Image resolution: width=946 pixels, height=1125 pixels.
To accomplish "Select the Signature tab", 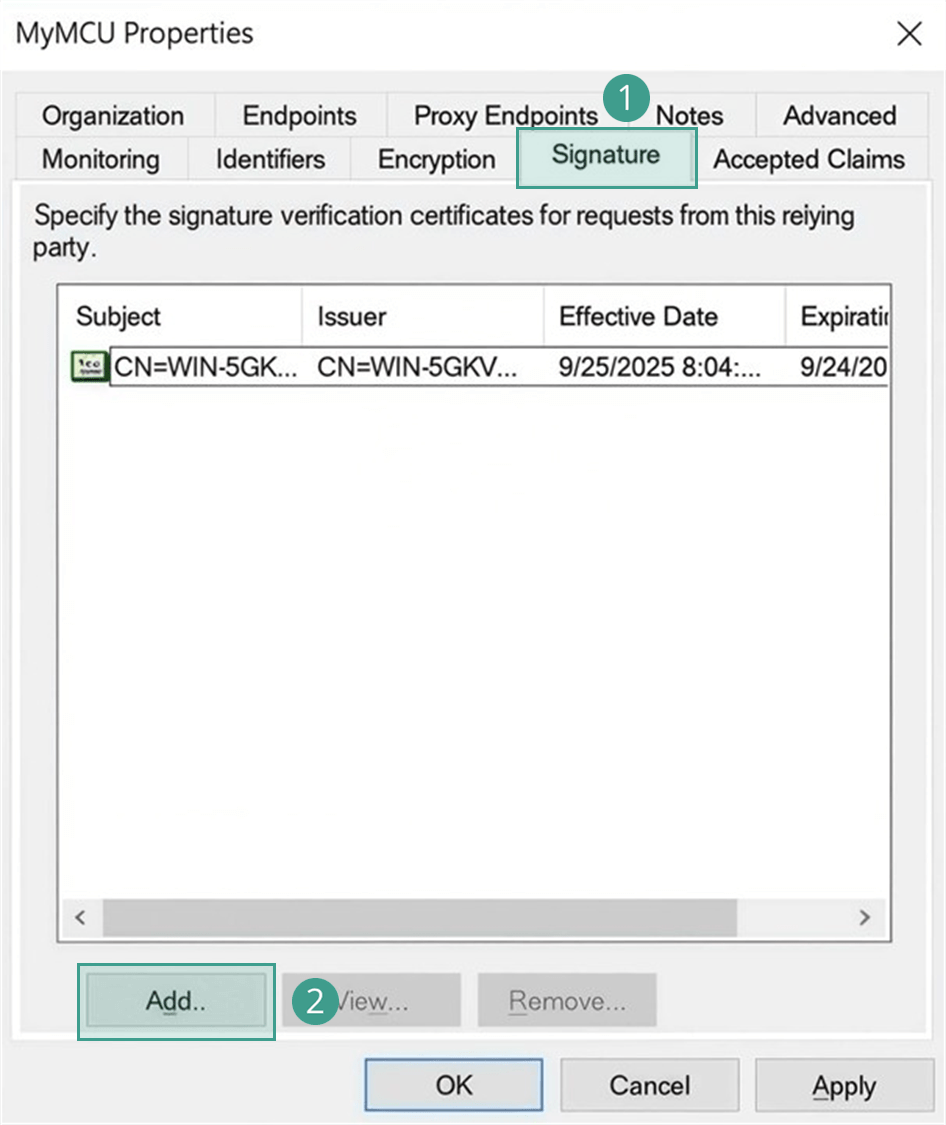I will 606,157.
